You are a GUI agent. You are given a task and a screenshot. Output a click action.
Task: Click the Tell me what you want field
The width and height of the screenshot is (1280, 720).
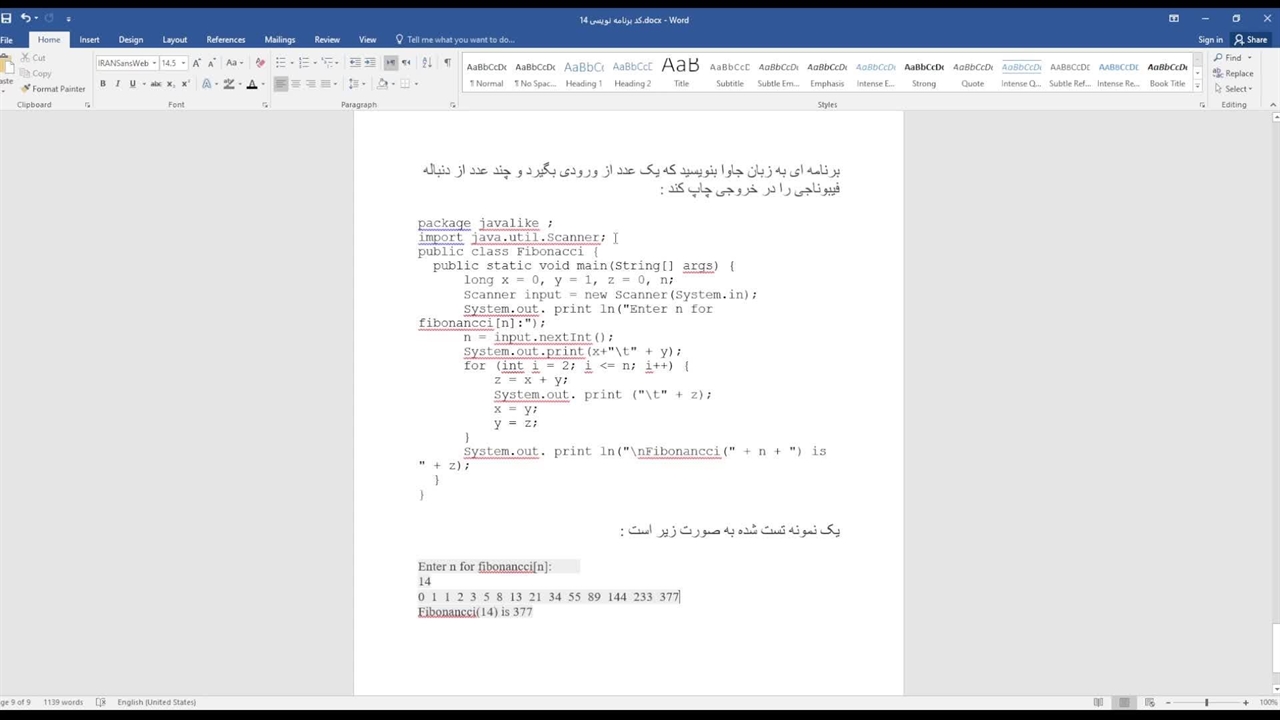460,40
